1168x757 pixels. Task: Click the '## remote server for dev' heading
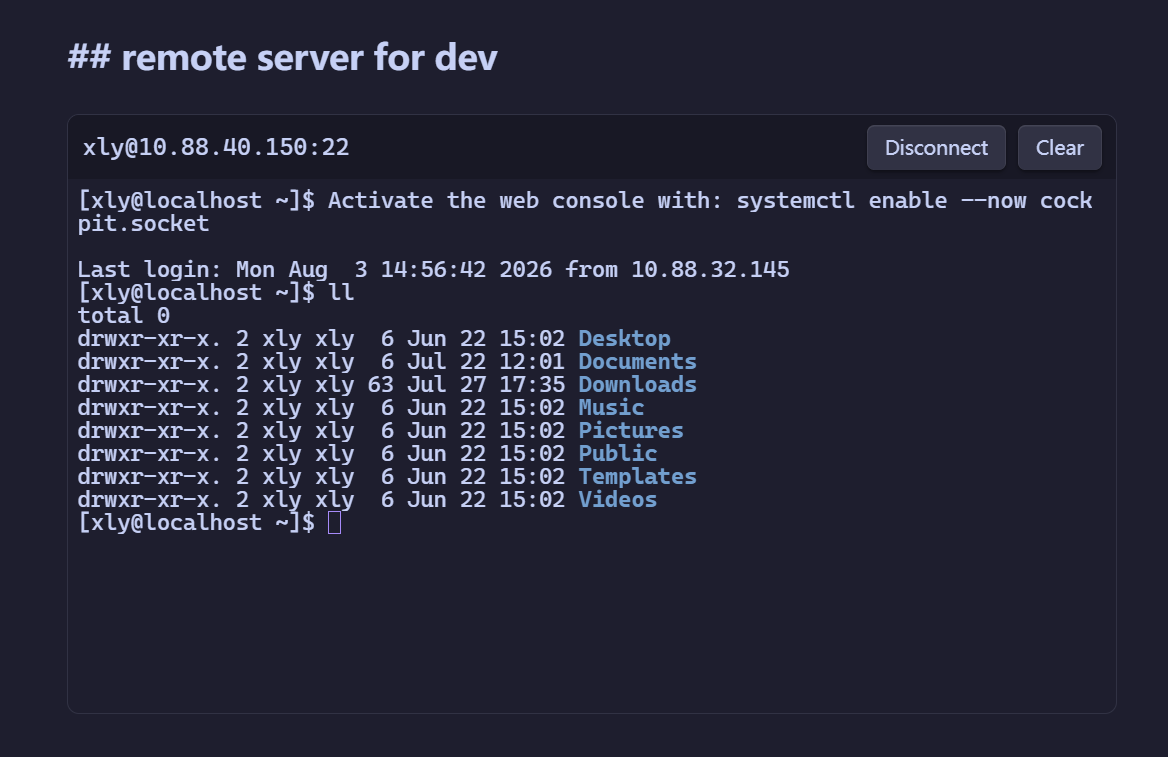pos(282,57)
